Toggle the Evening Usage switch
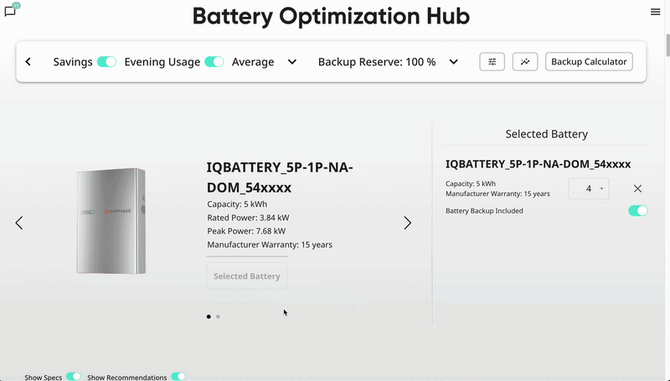The image size is (670, 381). pyautogui.click(x=214, y=62)
